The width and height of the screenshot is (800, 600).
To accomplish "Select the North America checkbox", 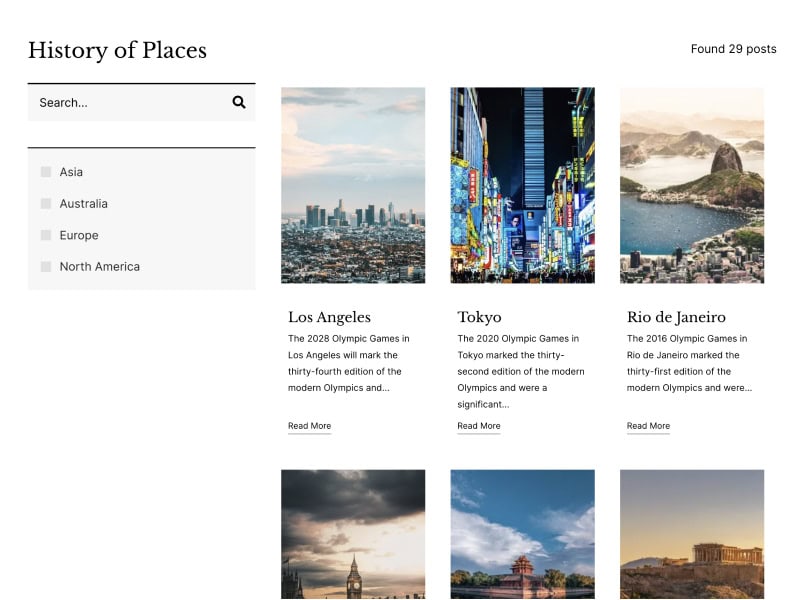I will [46, 267].
